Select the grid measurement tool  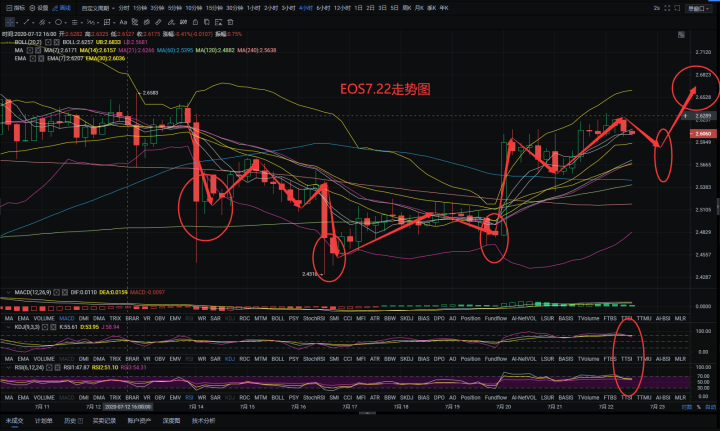click(x=107, y=22)
